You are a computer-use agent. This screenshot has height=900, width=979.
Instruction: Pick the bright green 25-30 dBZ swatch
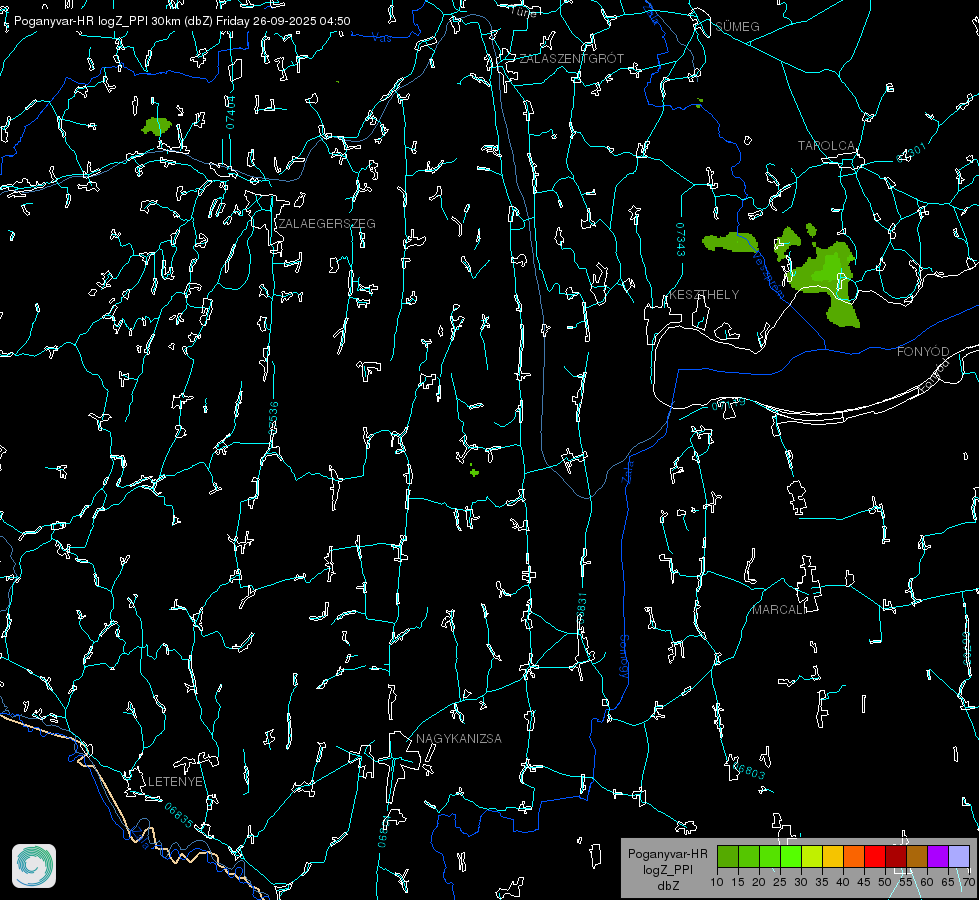(791, 856)
